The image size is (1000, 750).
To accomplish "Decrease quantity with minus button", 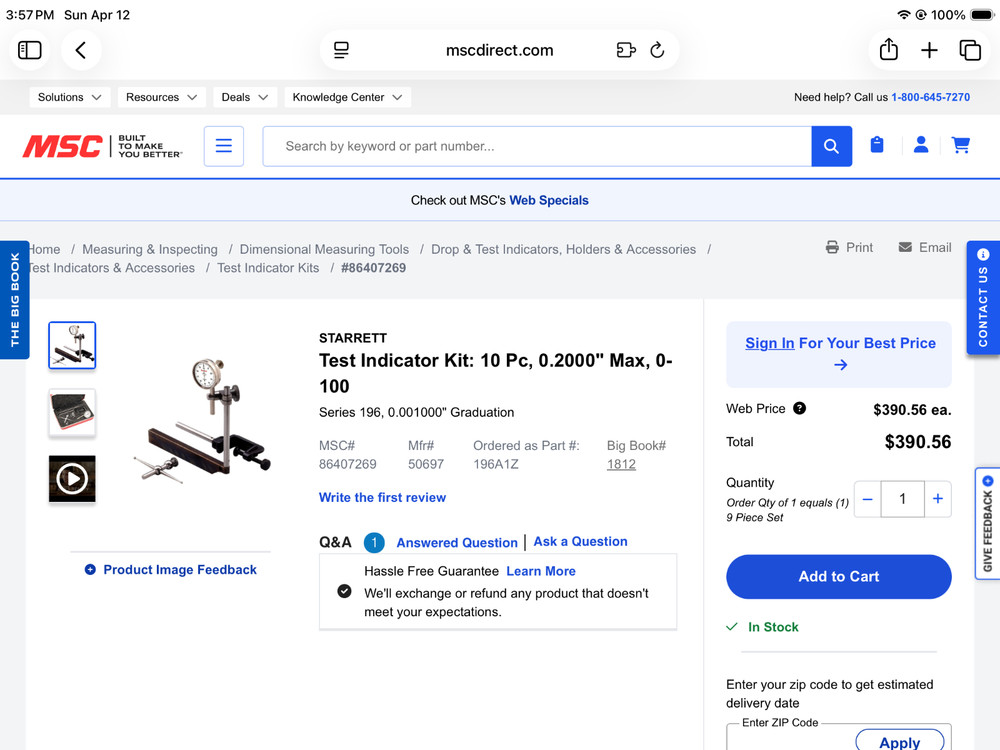I will (x=867, y=499).
